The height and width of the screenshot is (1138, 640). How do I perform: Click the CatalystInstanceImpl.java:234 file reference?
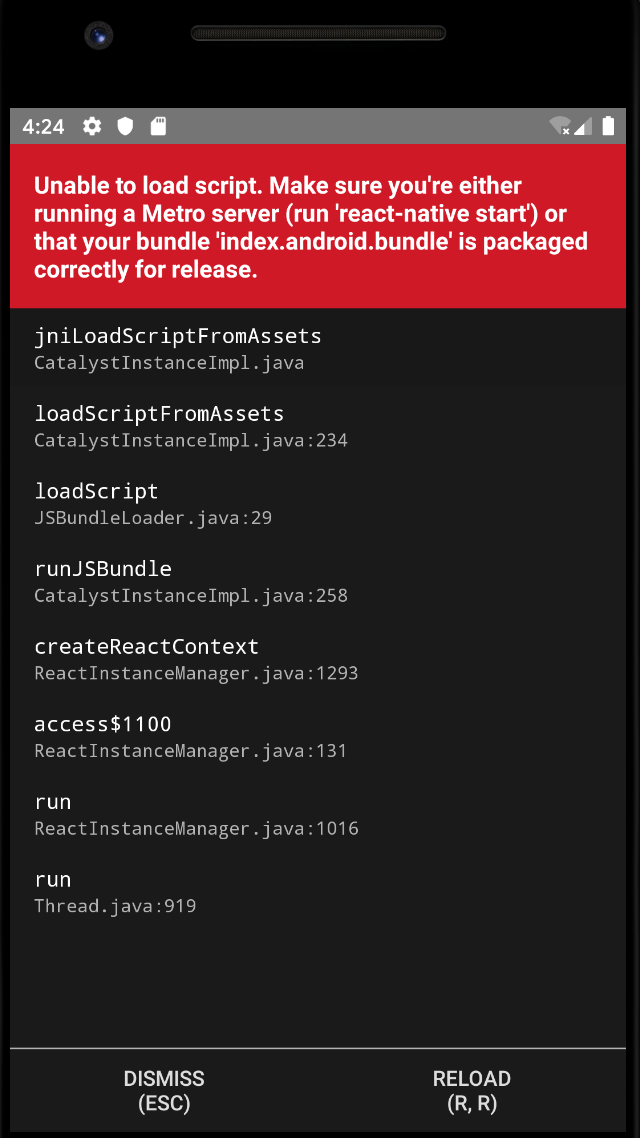(x=191, y=440)
